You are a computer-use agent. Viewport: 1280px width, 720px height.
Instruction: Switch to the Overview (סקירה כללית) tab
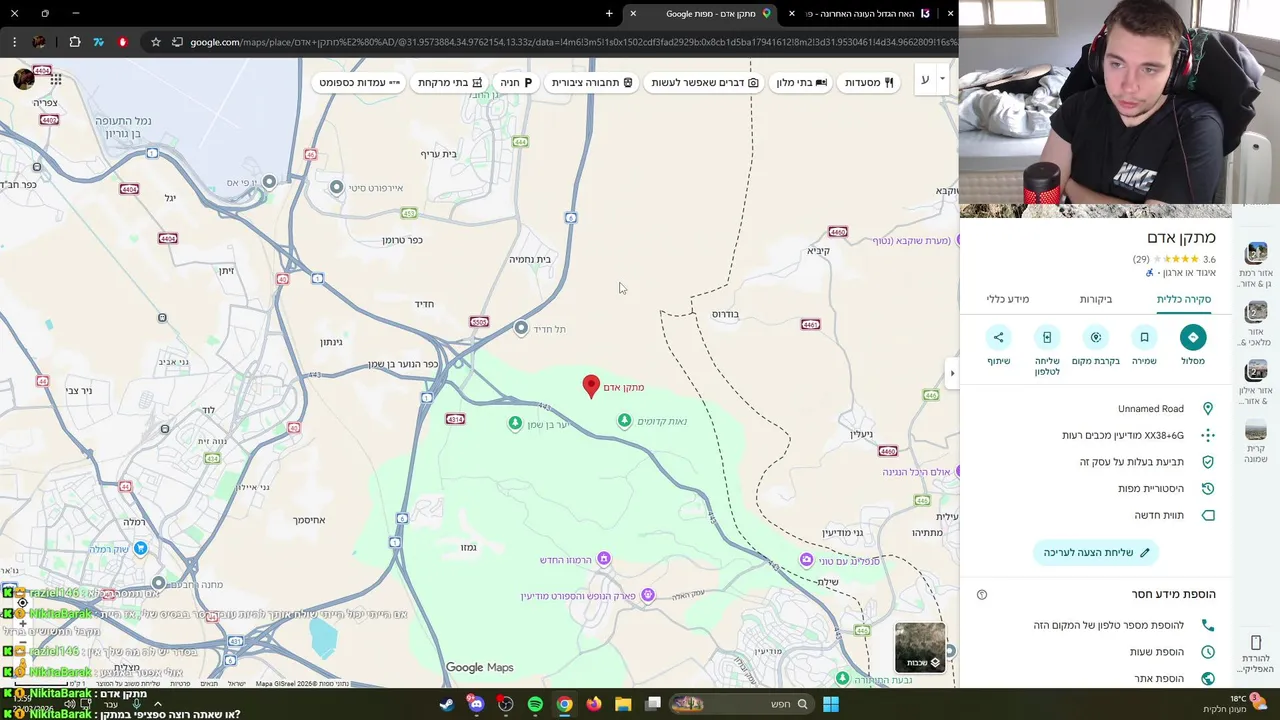click(1183, 299)
